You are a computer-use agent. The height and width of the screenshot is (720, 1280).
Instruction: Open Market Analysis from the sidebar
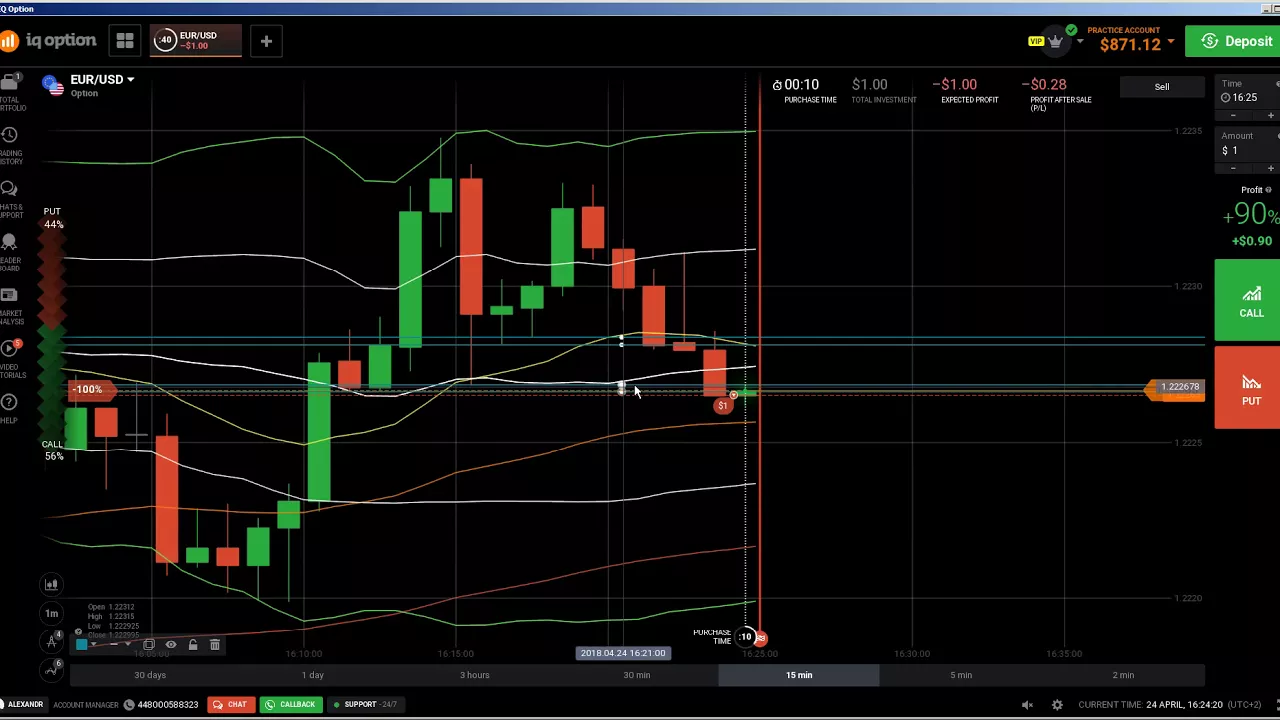pos(9,306)
